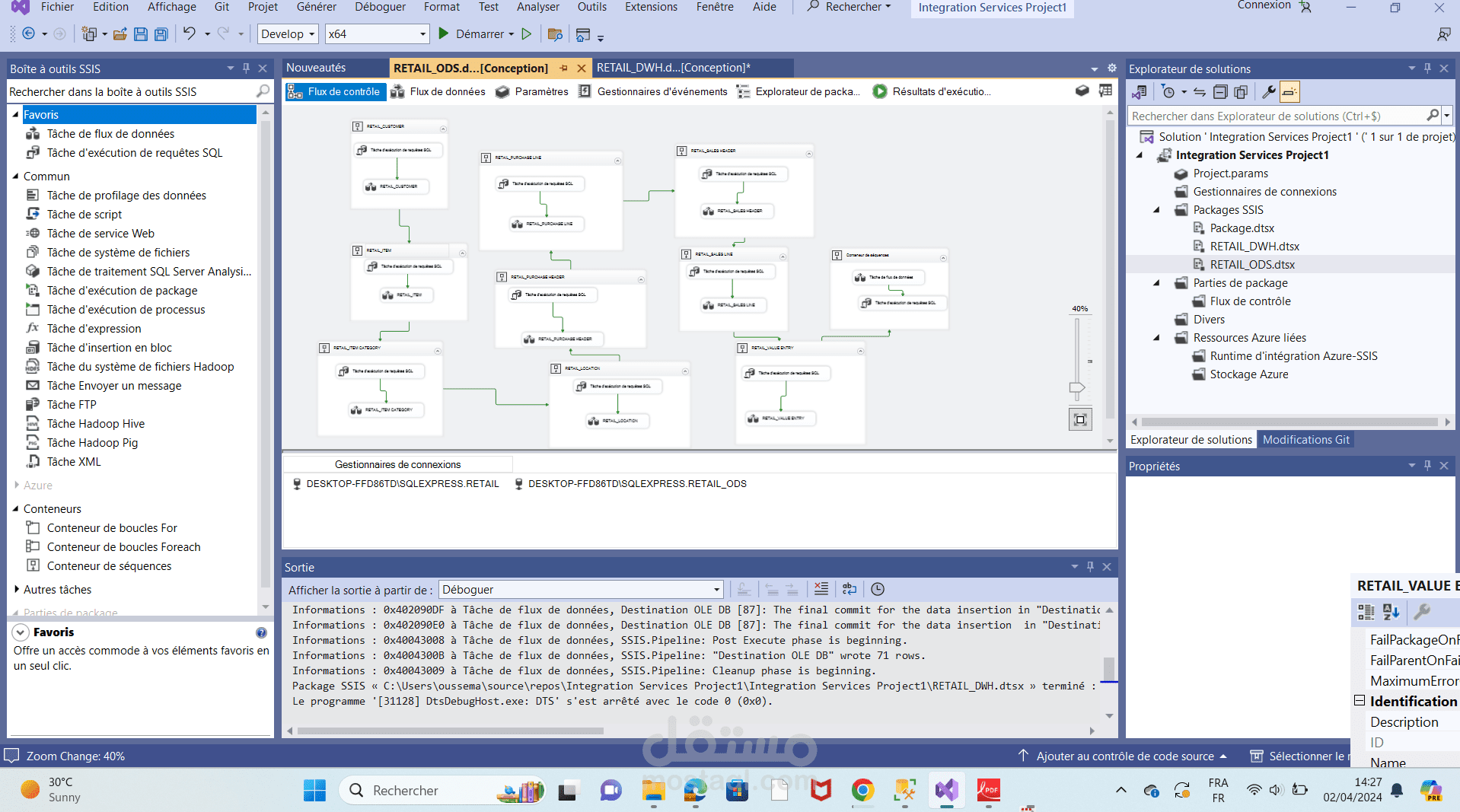The width and height of the screenshot is (1460, 812).
Task: Click the Undo arrow in the toolbar
Action: tap(190, 33)
